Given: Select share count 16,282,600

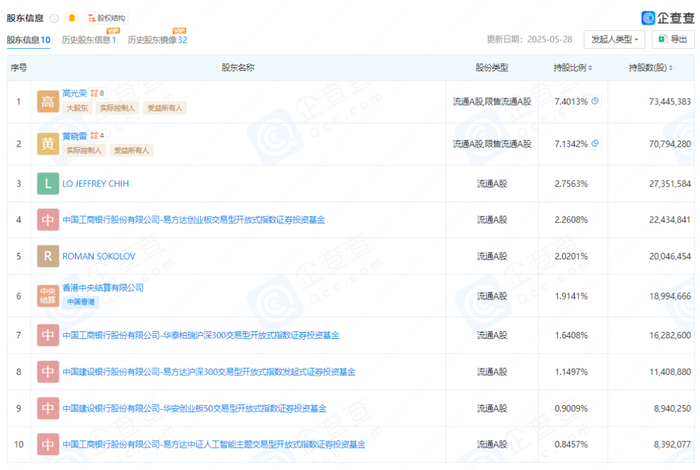Looking at the screenshot, I should [670, 335].
